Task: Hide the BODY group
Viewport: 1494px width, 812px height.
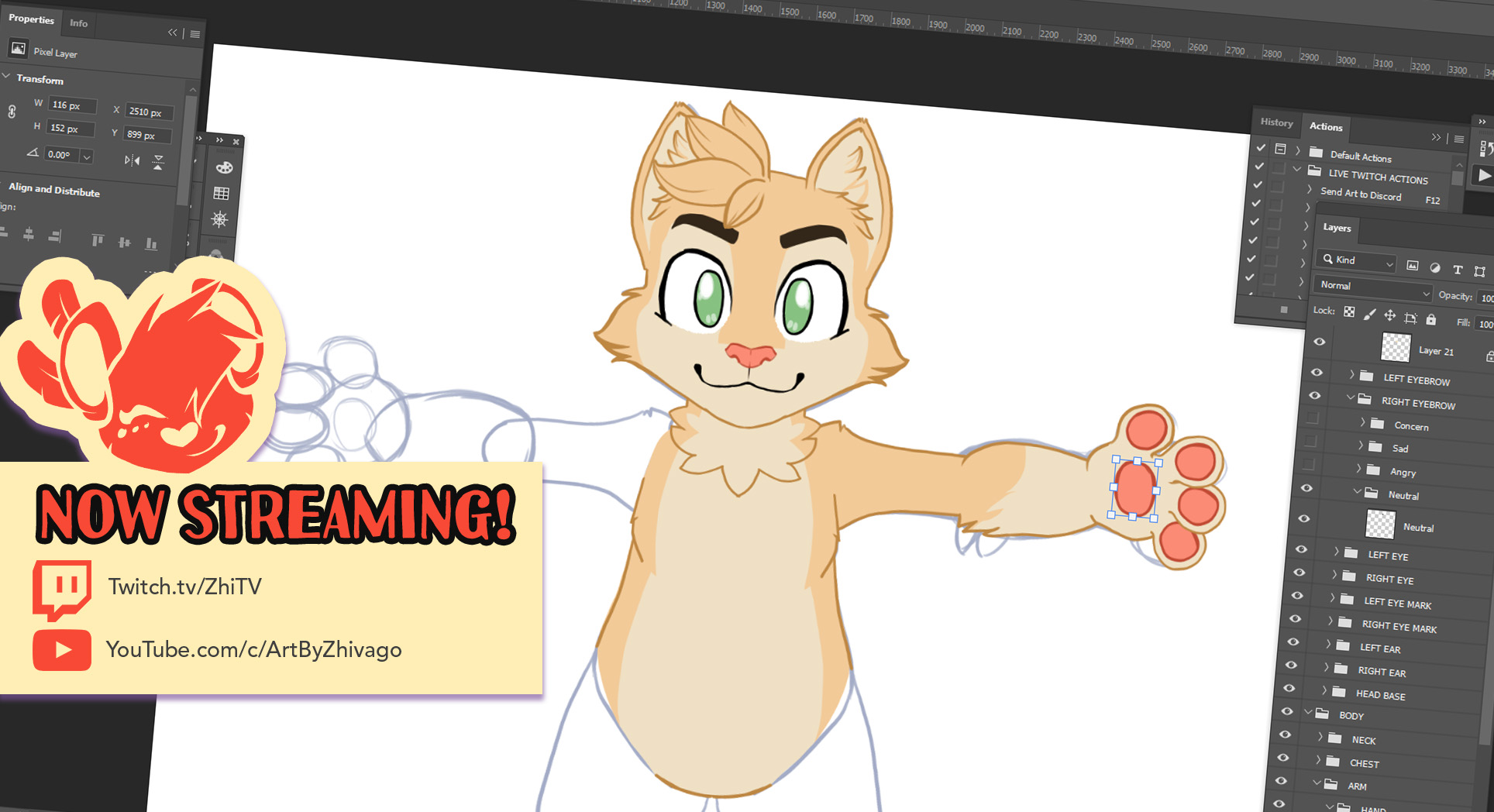Action: (x=1287, y=710)
